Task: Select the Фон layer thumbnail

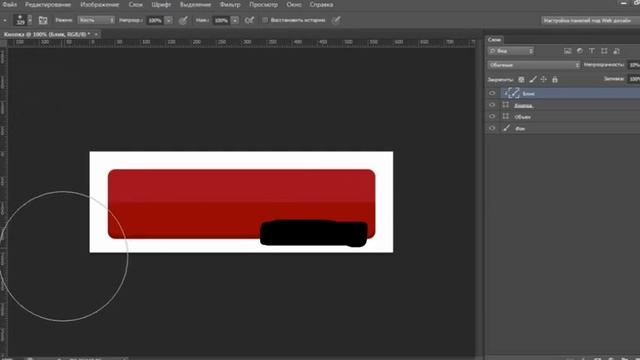Action: [x=506, y=128]
